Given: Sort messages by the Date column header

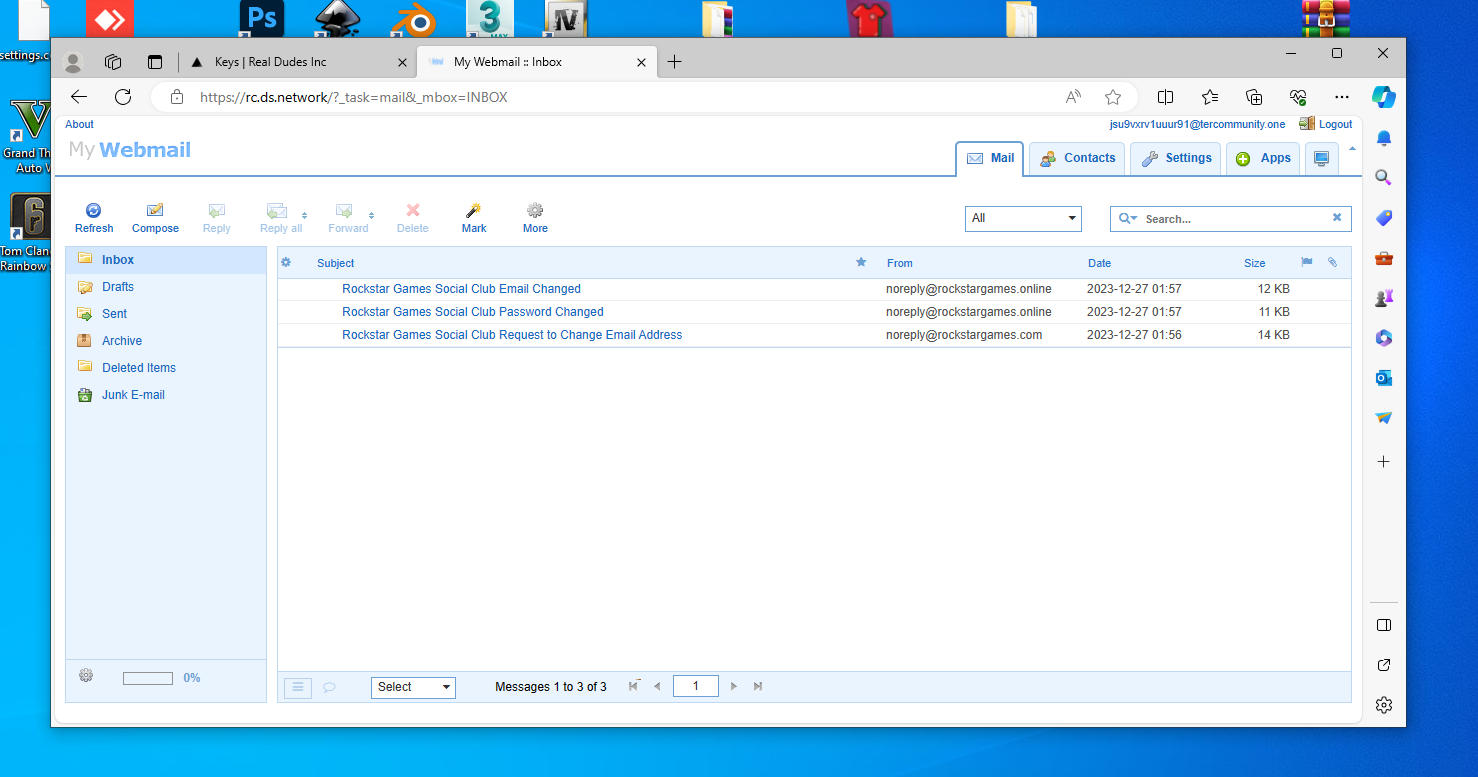Looking at the screenshot, I should tap(1099, 263).
